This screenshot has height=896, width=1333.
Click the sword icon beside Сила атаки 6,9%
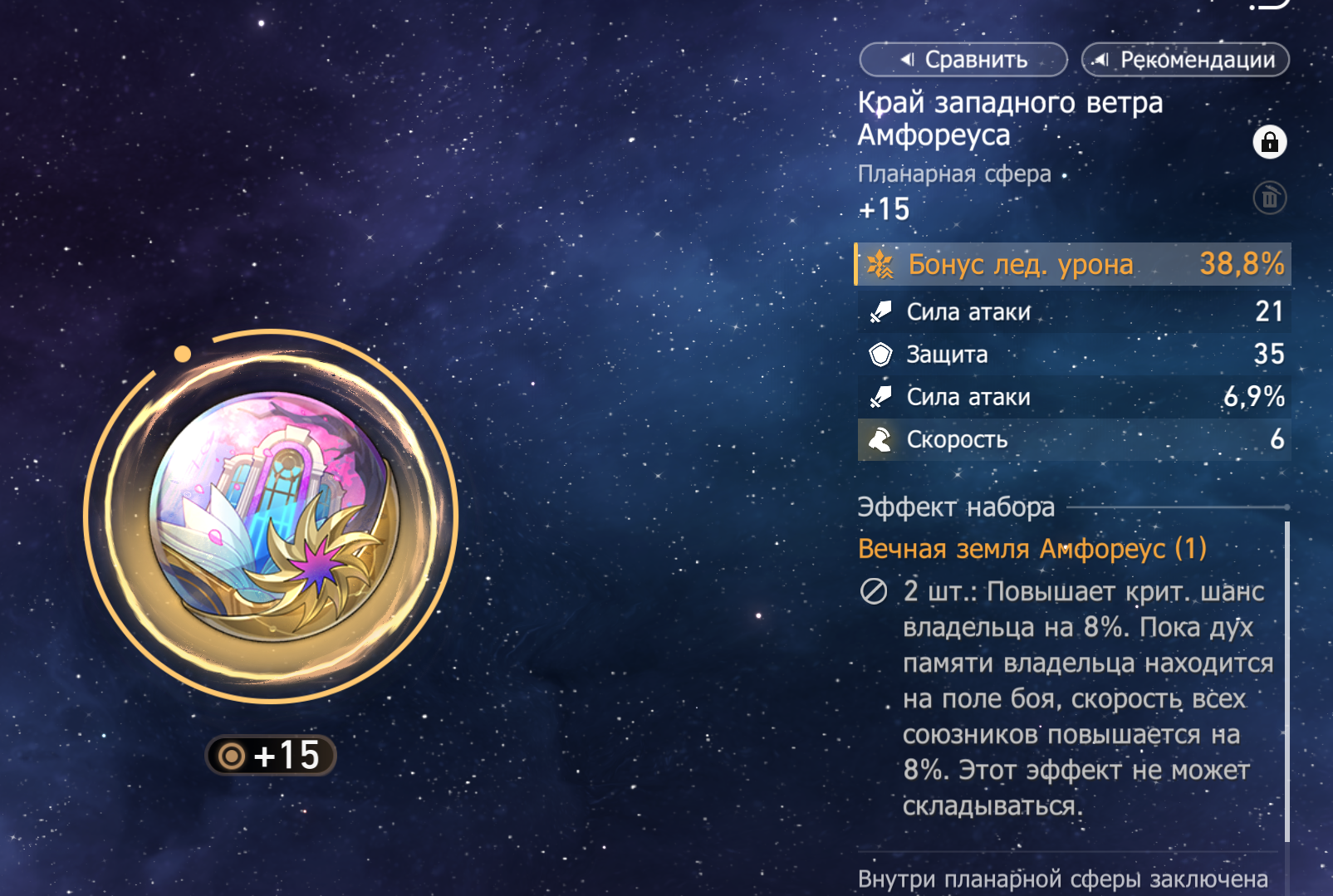pos(880,397)
